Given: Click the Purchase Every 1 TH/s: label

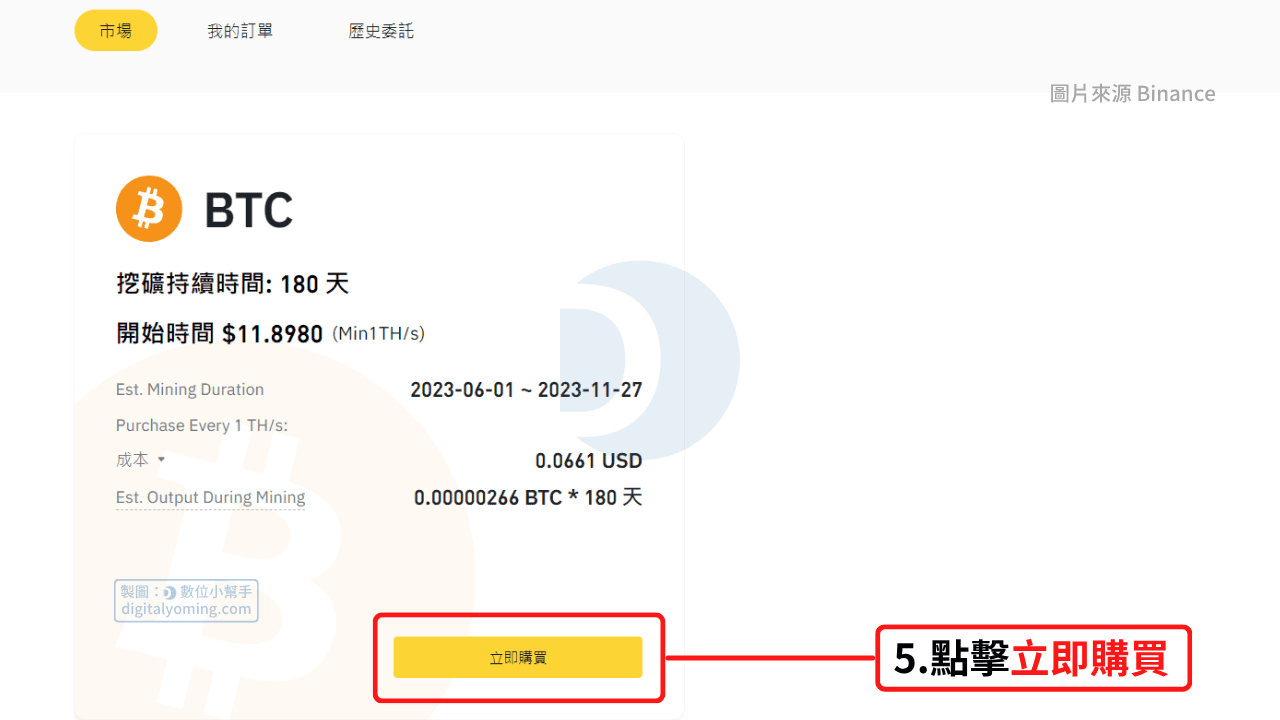Looking at the screenshot, I should point(202,425).
